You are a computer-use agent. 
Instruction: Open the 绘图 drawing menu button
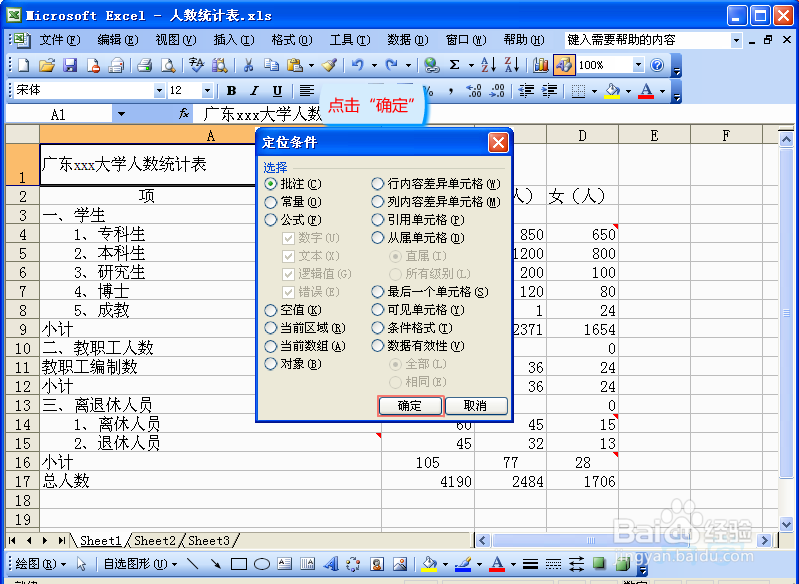click(41, 564)
